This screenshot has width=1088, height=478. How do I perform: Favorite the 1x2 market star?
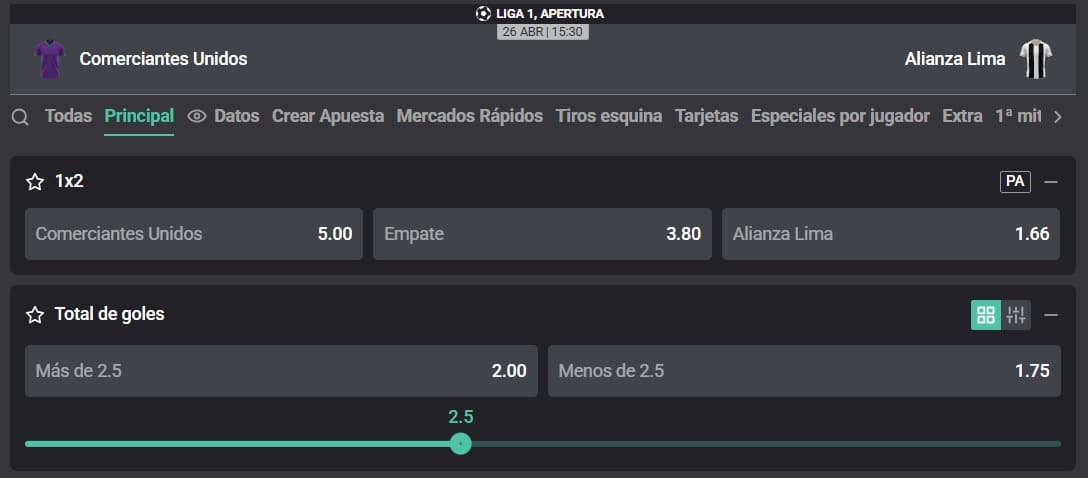pos(35,182)
